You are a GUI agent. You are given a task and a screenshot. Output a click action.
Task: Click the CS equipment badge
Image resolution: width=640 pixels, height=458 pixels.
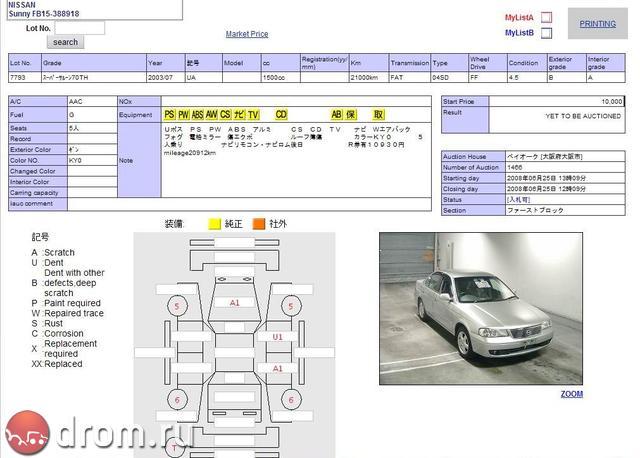225,115
